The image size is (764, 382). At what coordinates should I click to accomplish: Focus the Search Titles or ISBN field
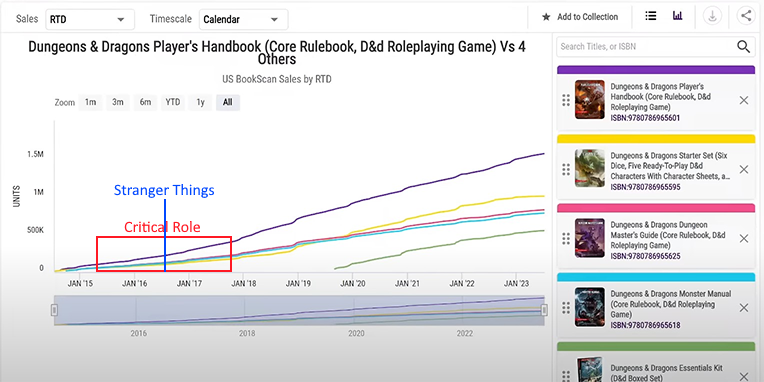[x=646, y=47]
